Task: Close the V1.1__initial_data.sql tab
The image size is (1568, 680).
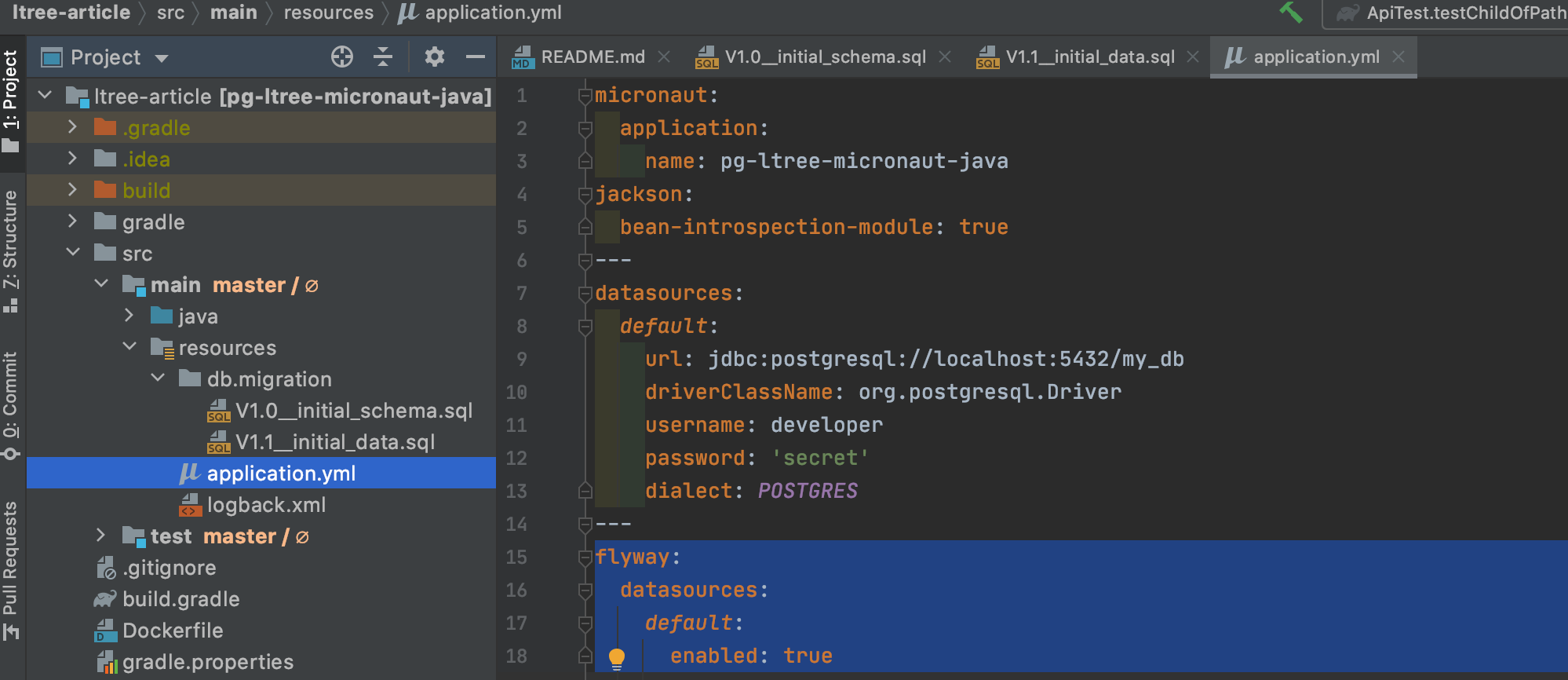Action: 1193,57
